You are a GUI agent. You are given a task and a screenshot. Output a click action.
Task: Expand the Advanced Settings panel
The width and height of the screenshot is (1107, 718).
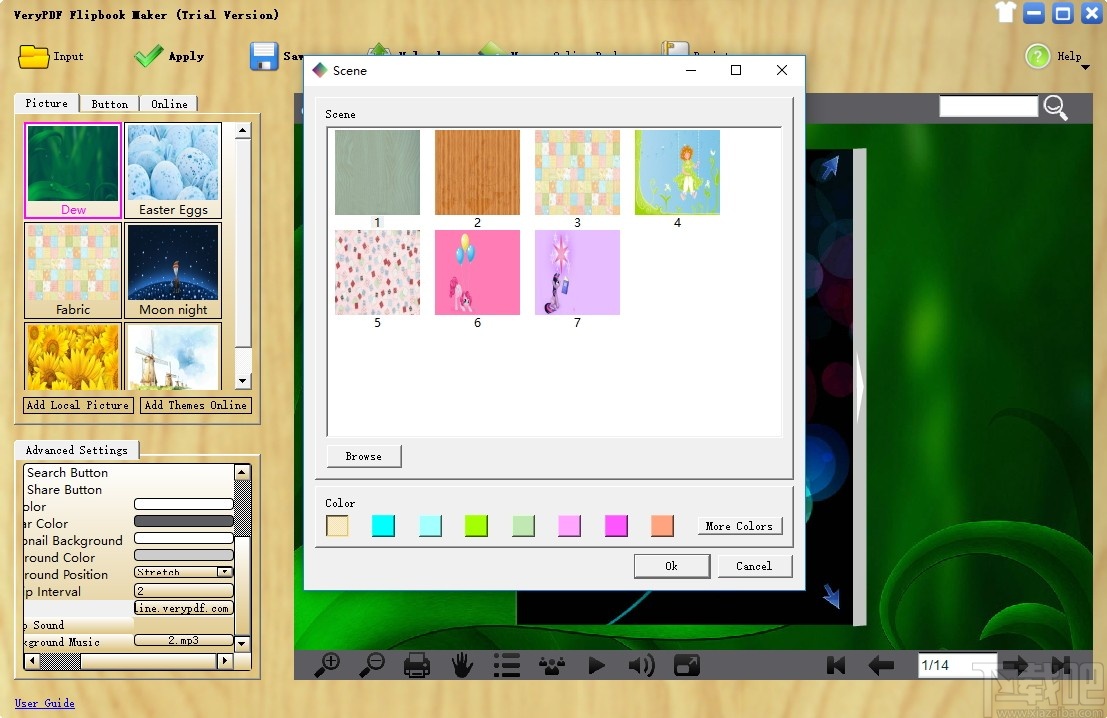76,449
